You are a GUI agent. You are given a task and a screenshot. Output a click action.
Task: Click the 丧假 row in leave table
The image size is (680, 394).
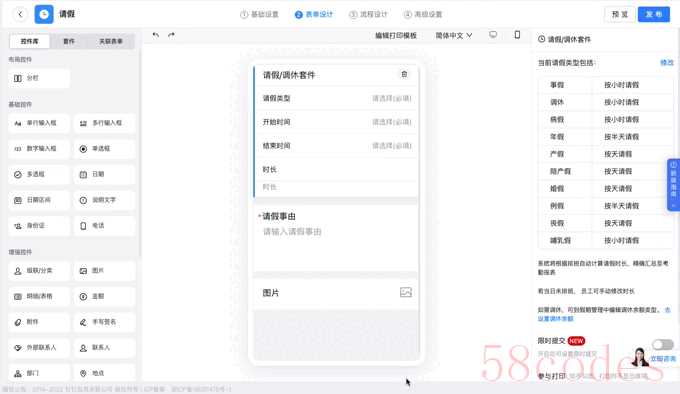pyautogui.click(x=605, y=223)
